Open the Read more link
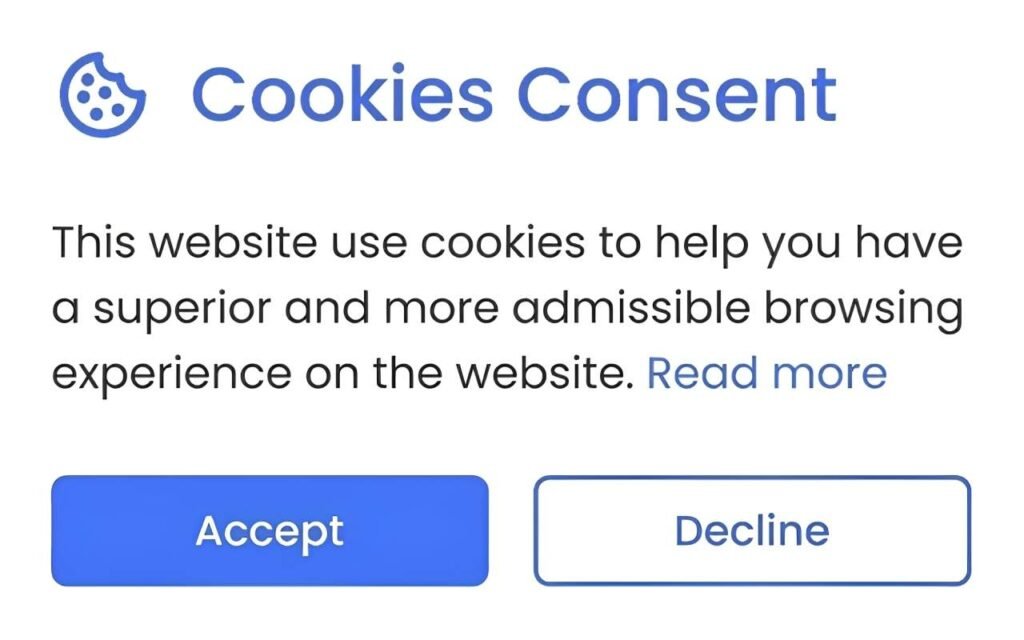This screenshot has height=640, width=1024. point(767,373)
